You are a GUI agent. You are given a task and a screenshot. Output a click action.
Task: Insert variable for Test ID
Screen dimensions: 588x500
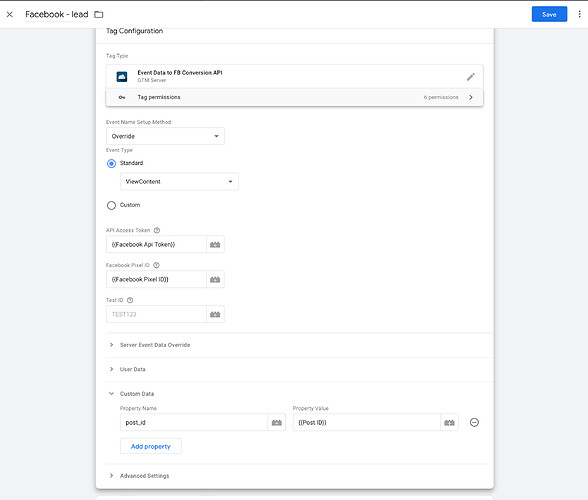pos(215,314)
